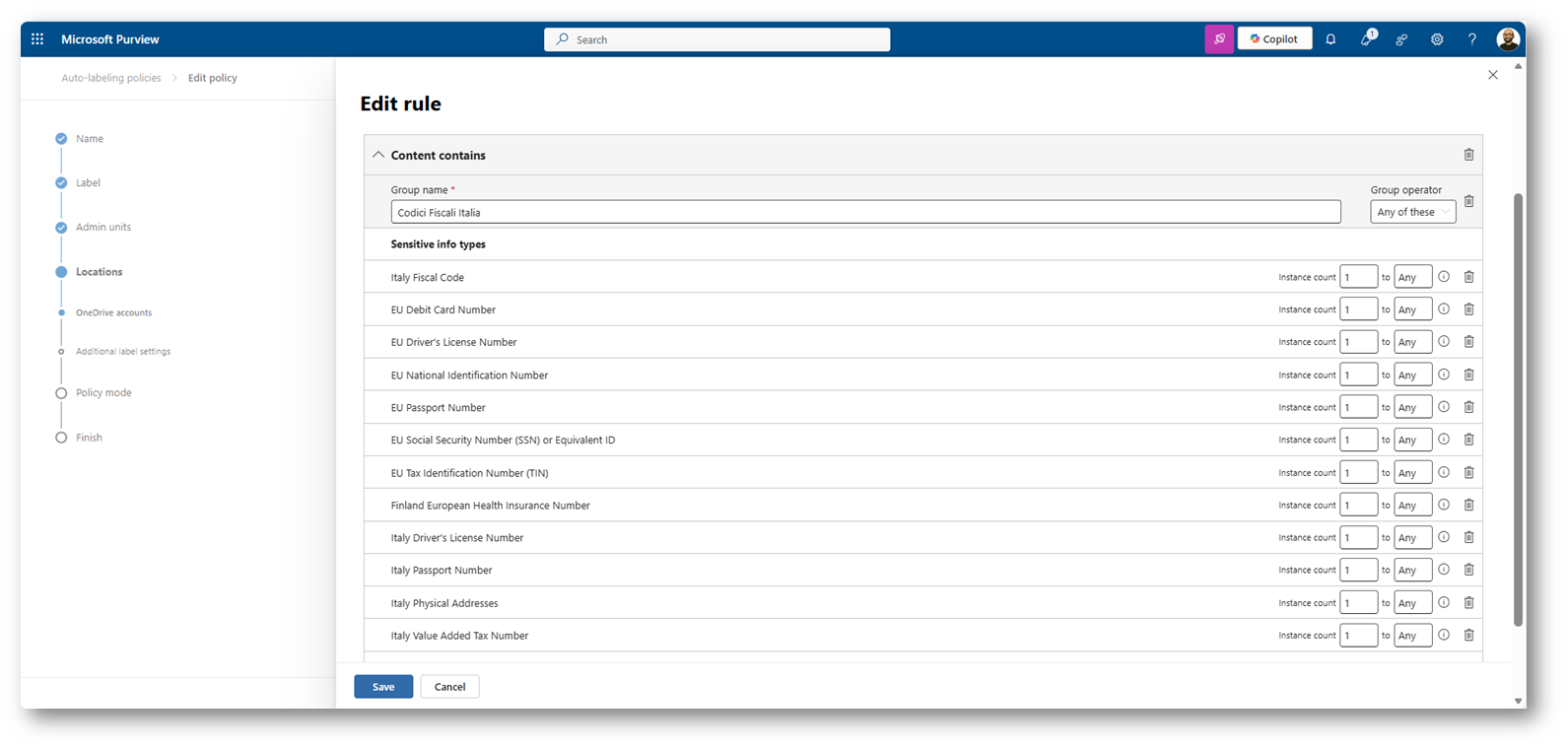Delete EU Driver's License Number row
Screen dimensions: 1568x750
(1468, 342)
